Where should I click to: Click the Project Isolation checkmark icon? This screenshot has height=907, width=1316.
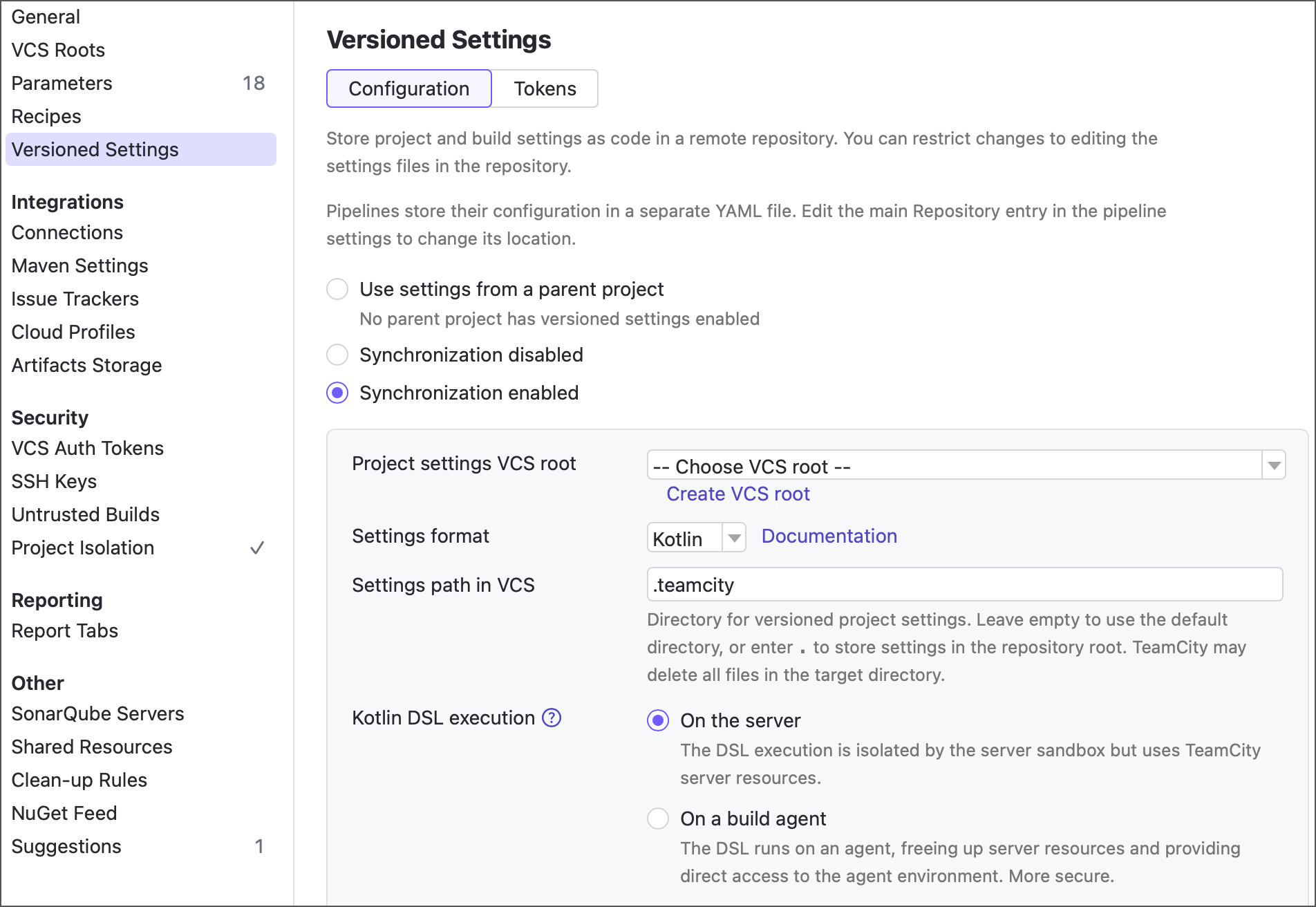pyautogui.click(x=257, y=548)
